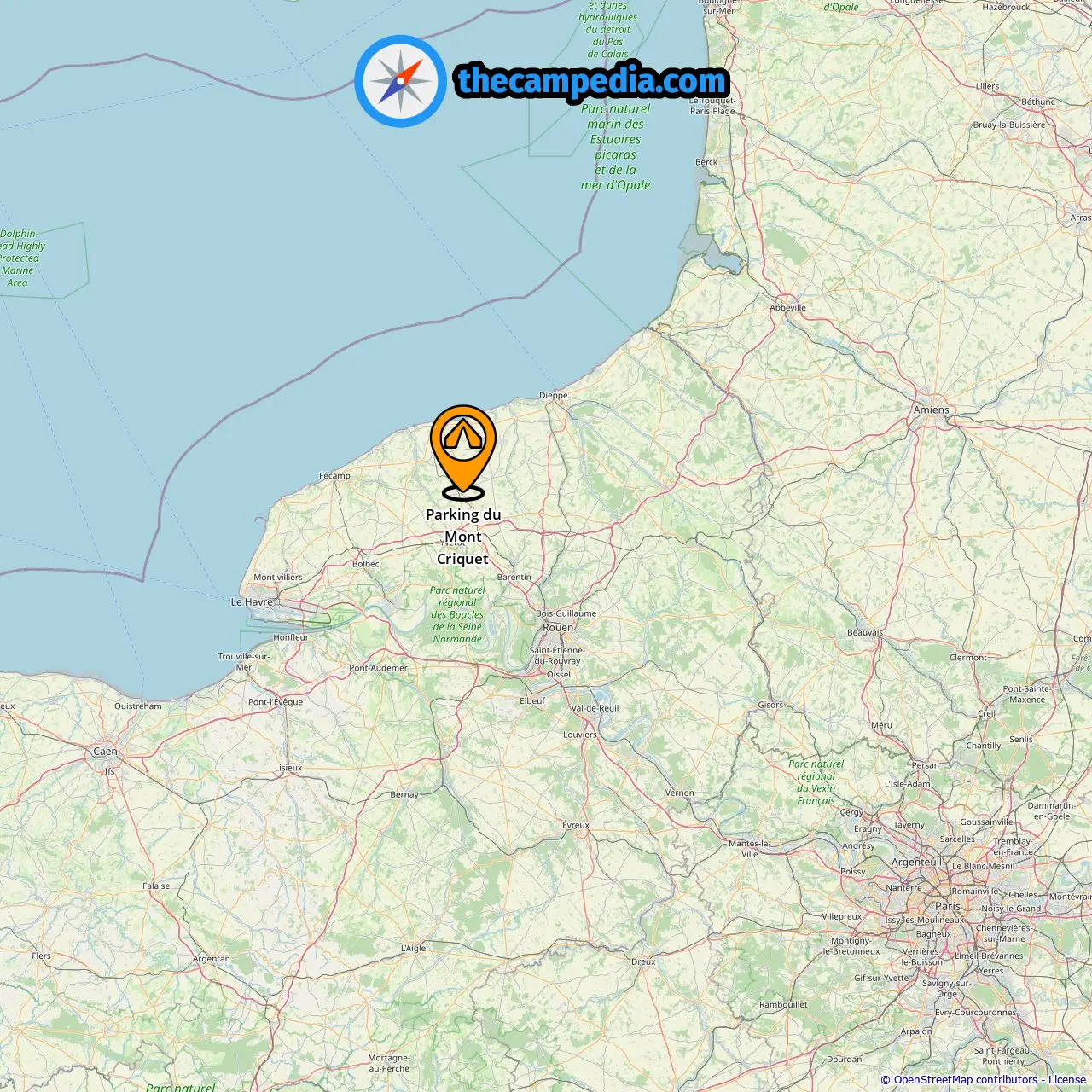The height and width of the screenshot is (1092, 1092).
Task: Open the OpenStreetMap contributors link
Action: pyautogui.click(x=966, y=1080)
